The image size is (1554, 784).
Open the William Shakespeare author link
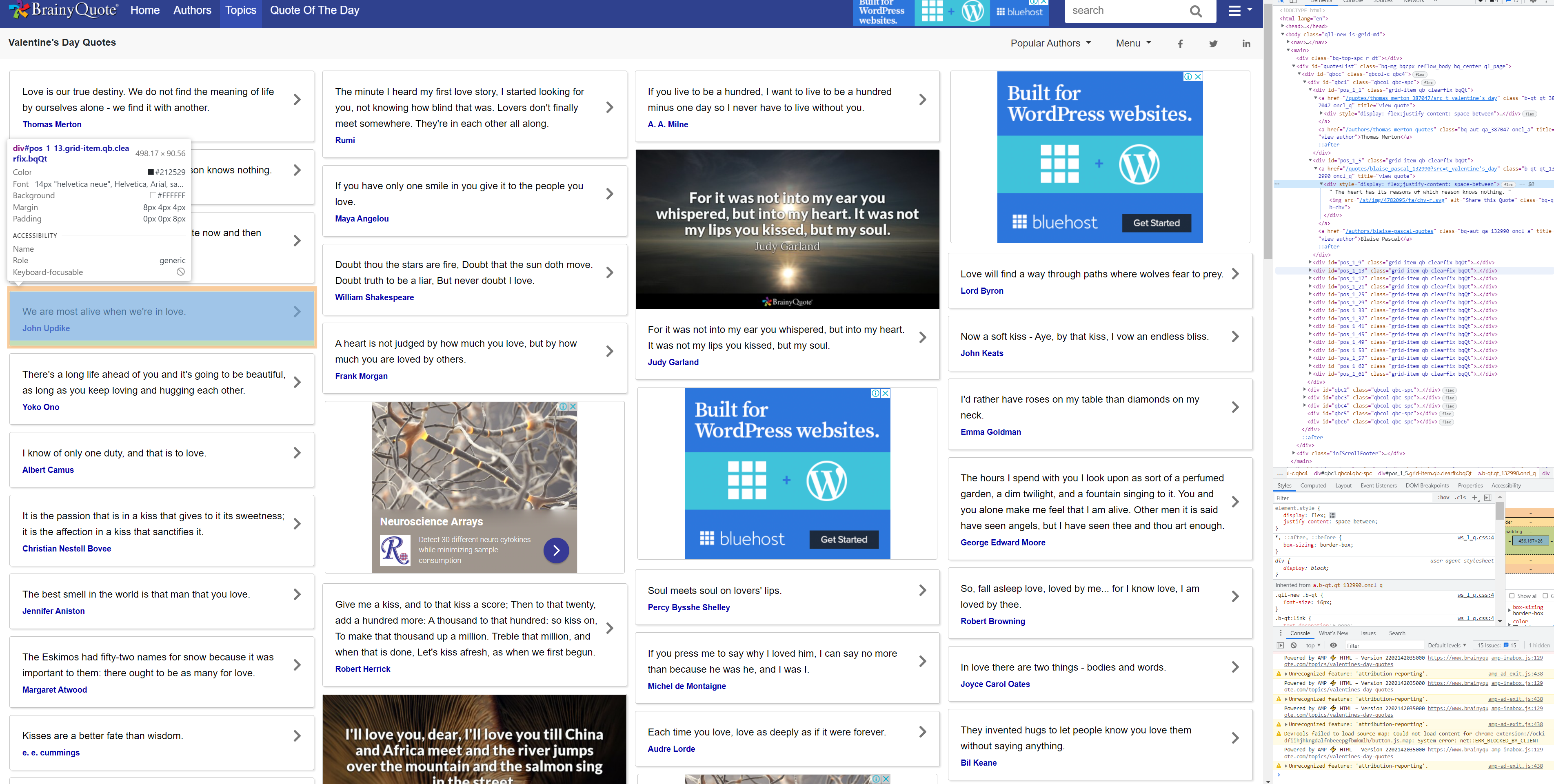tap(374, 297)
